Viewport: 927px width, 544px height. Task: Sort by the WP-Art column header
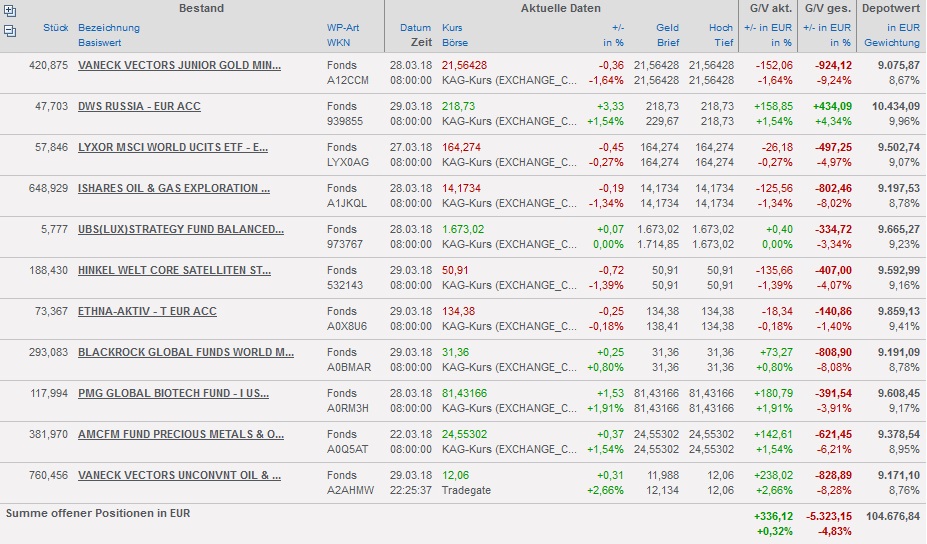point(342,28)
